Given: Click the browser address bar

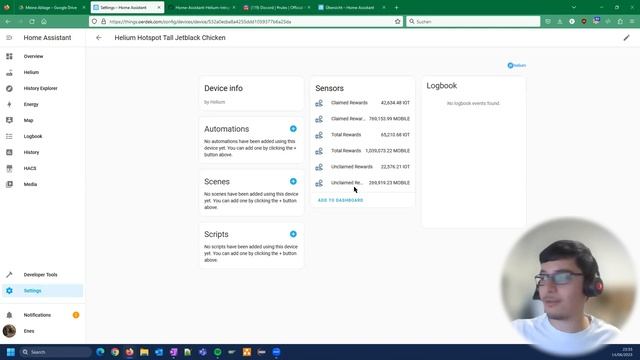Looking at the screenshot, I should coord(246,22).
